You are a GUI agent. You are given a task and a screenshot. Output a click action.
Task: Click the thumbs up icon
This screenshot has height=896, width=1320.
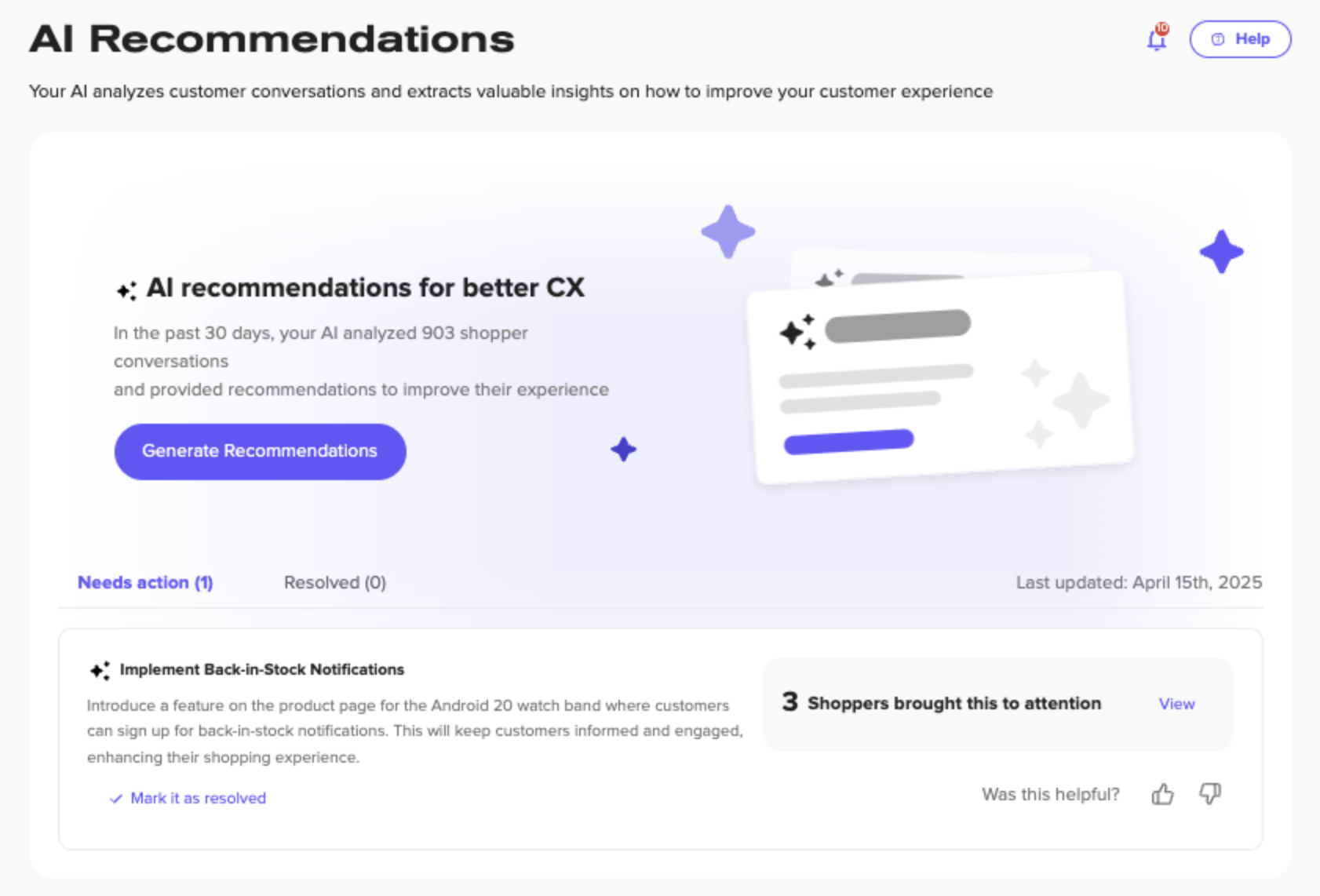tap(1162, 795)
